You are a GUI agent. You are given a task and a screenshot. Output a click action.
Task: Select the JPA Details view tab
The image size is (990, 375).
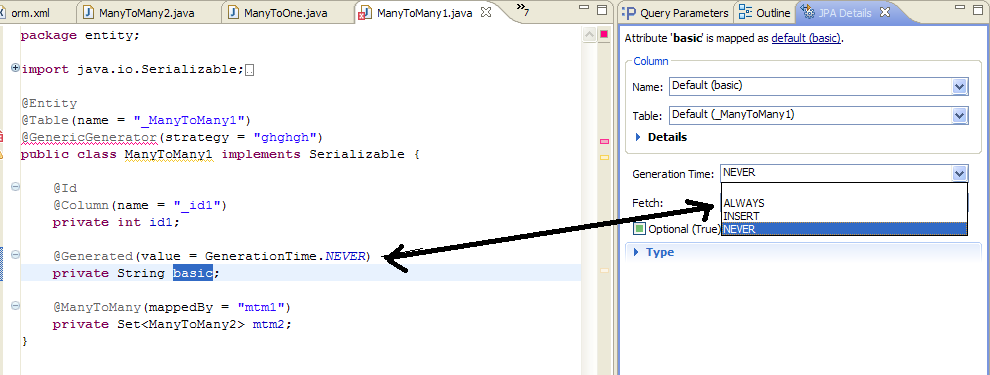point(845,13)
